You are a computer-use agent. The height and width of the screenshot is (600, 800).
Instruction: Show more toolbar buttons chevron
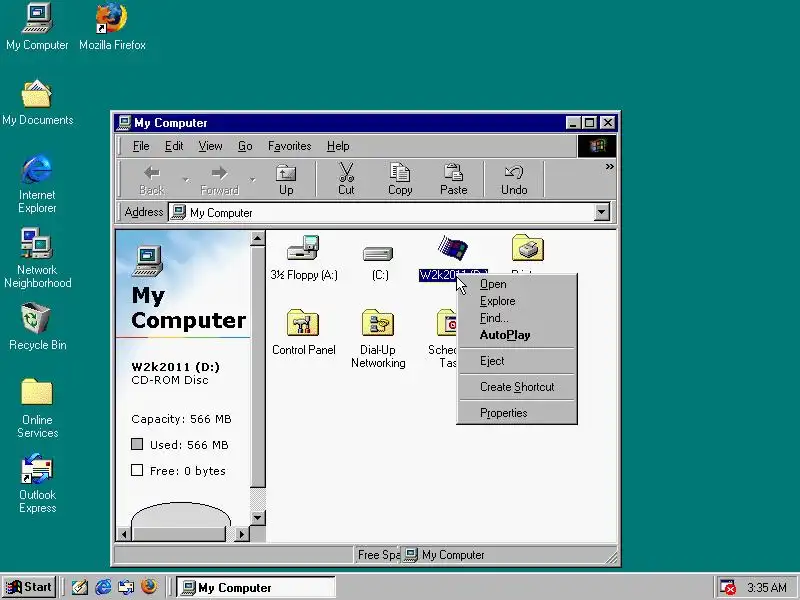(x=609, y=167)
